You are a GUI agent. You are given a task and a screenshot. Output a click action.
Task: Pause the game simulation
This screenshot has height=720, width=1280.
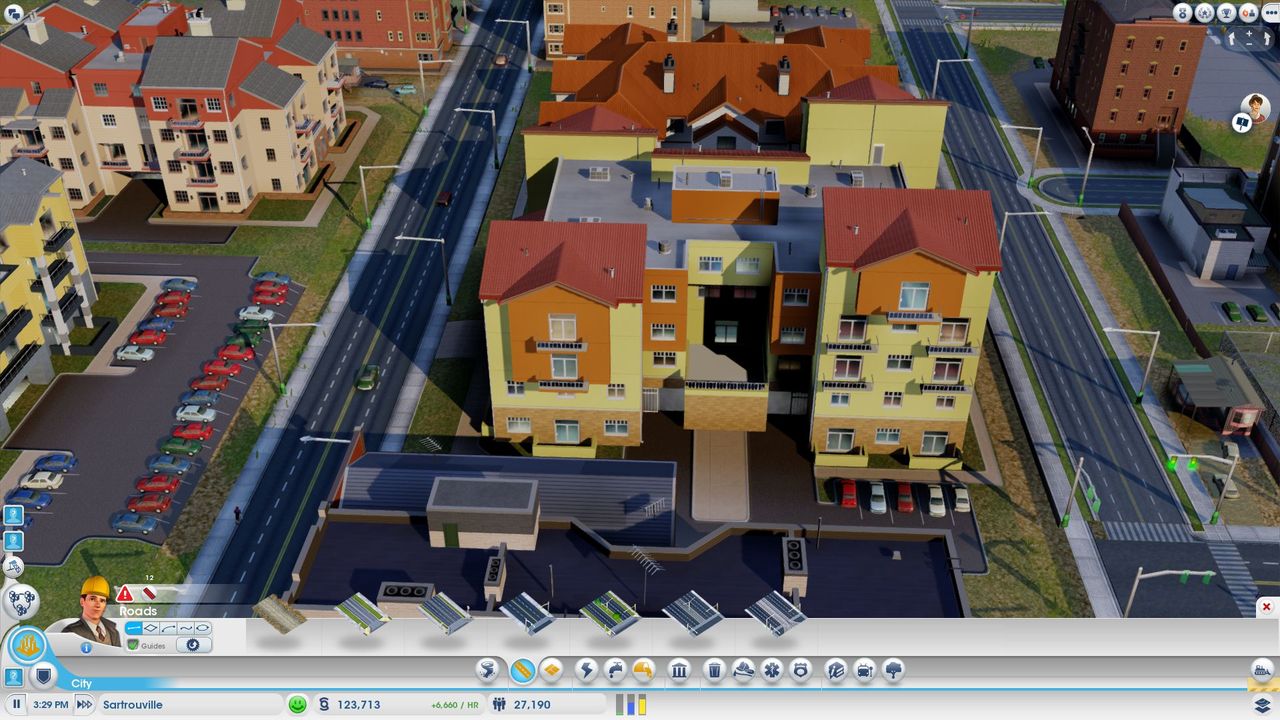pos(17,705)
